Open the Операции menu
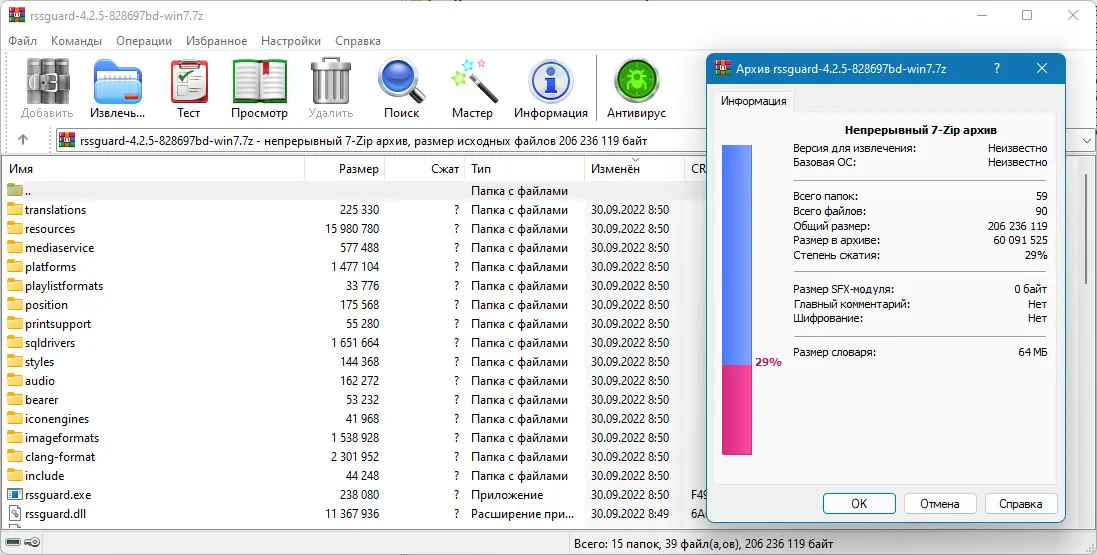 (x=144, y=41)
